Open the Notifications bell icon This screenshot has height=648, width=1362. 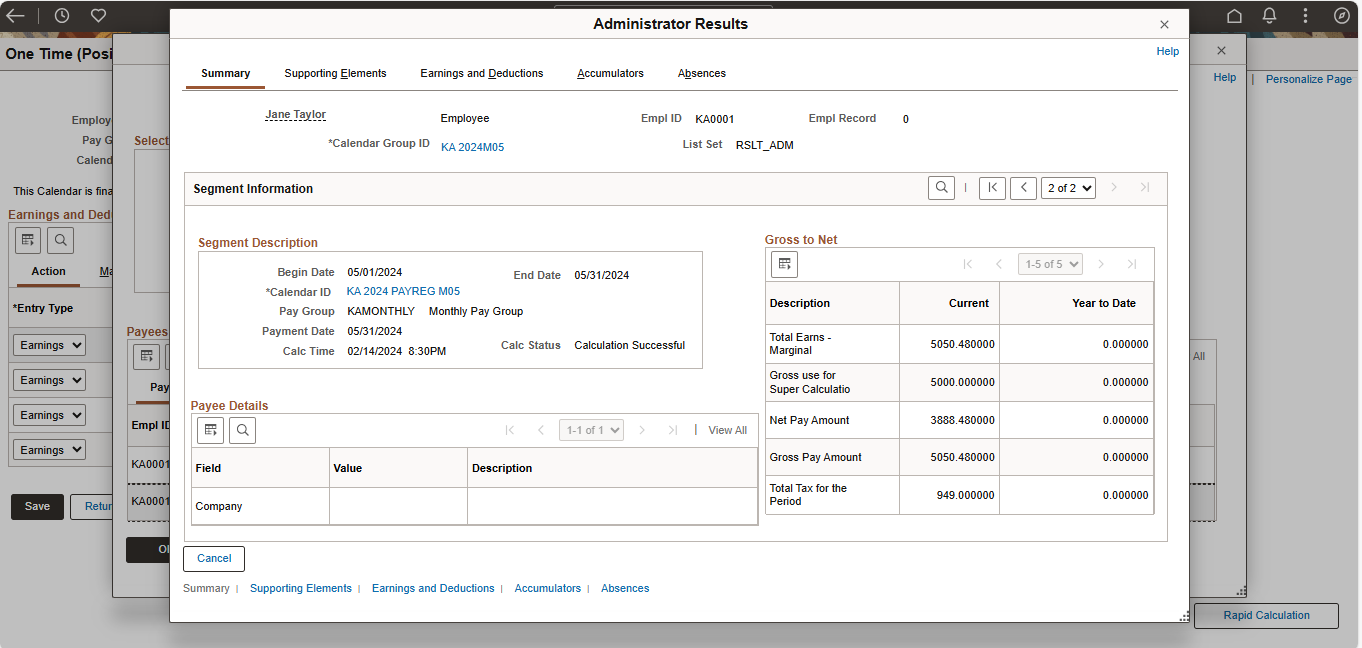(1268, 15)
